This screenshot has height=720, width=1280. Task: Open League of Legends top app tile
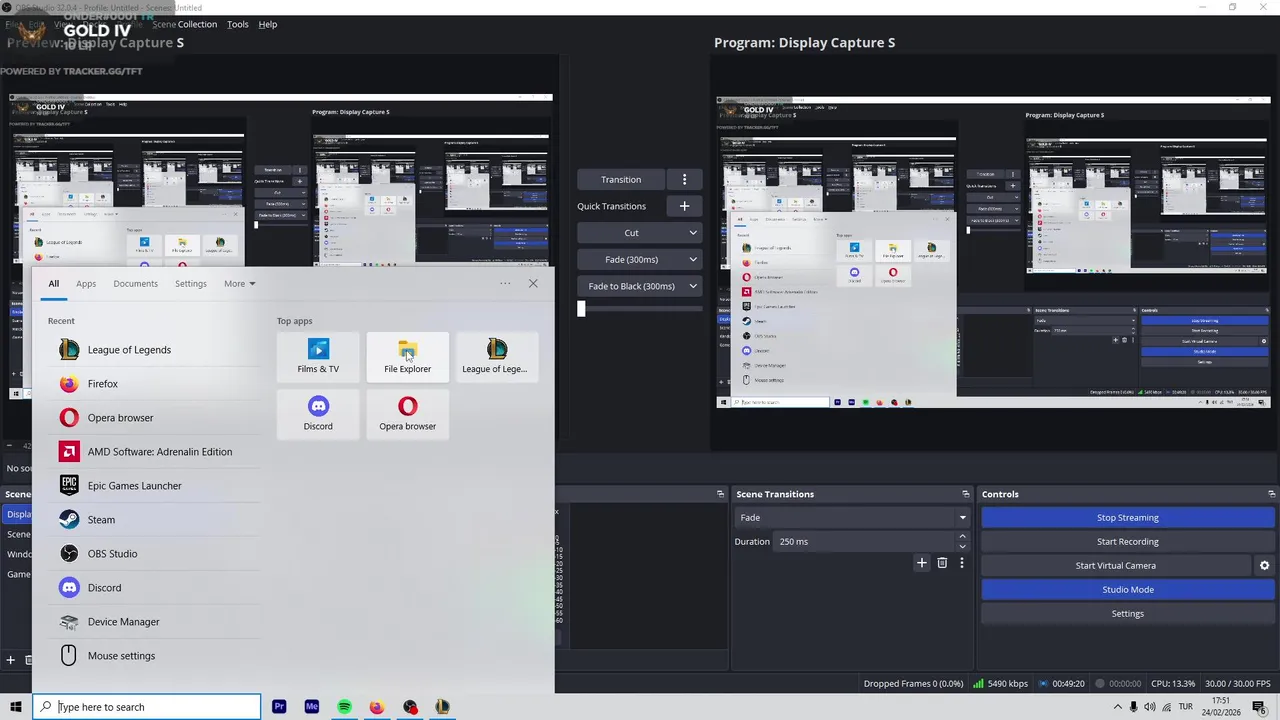click(497, 356)
